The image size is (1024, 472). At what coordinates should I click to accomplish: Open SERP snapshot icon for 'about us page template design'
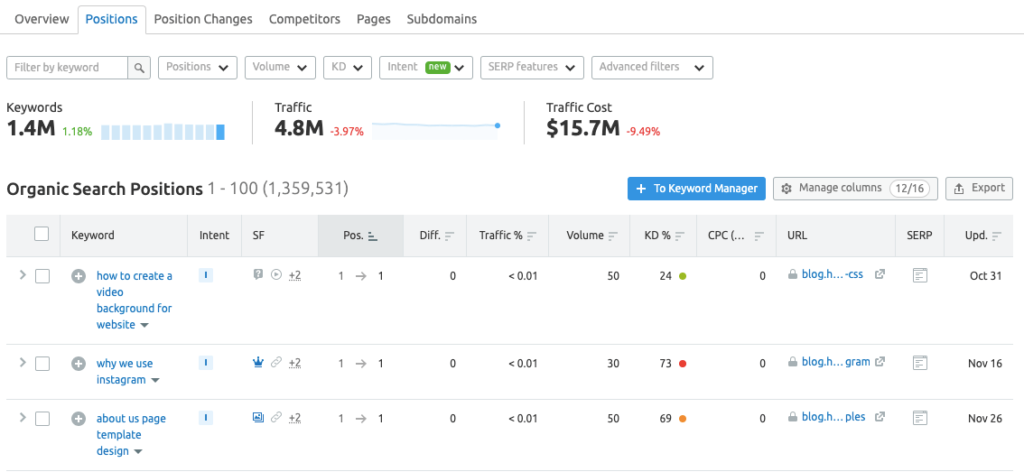coord(921,418)
